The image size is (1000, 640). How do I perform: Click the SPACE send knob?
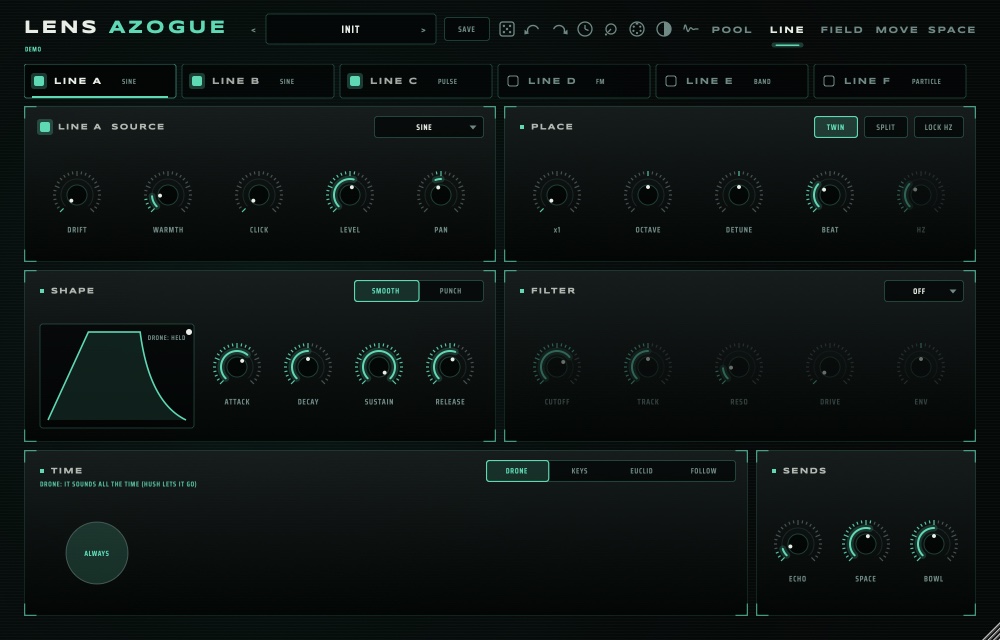point(865,544)
